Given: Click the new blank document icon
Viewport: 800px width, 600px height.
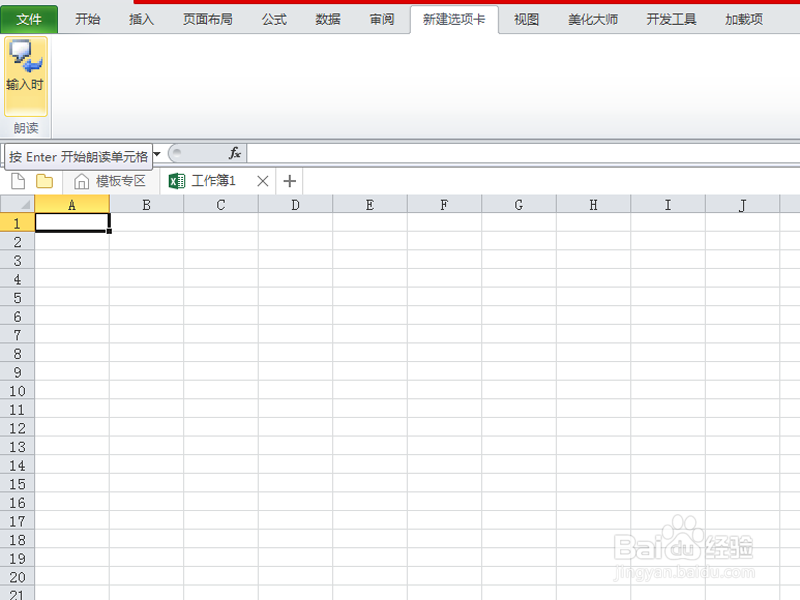Looking at the screenshot, I should click(18, 181).
